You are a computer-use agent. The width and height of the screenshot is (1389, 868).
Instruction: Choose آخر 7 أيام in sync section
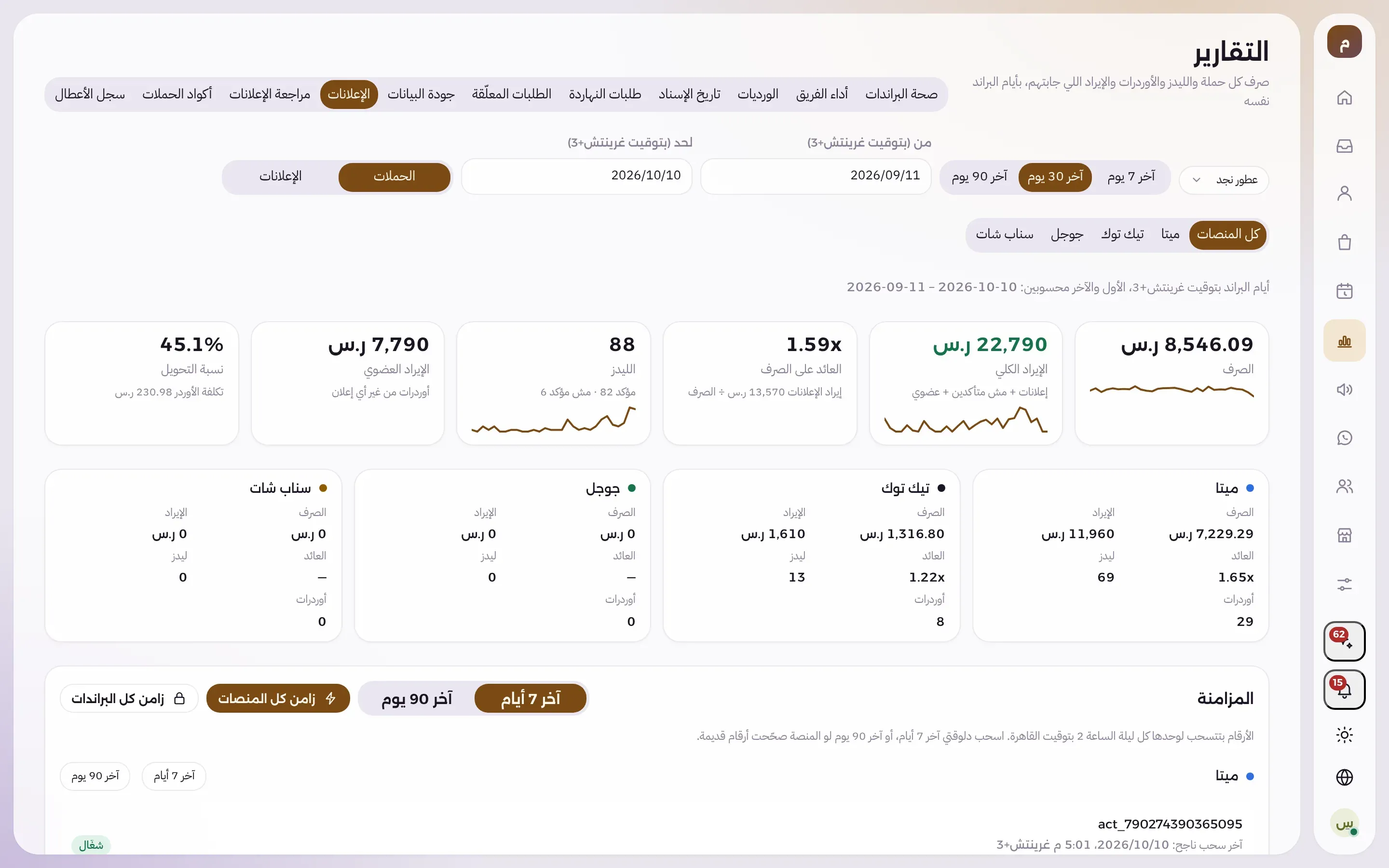[531, 699]
